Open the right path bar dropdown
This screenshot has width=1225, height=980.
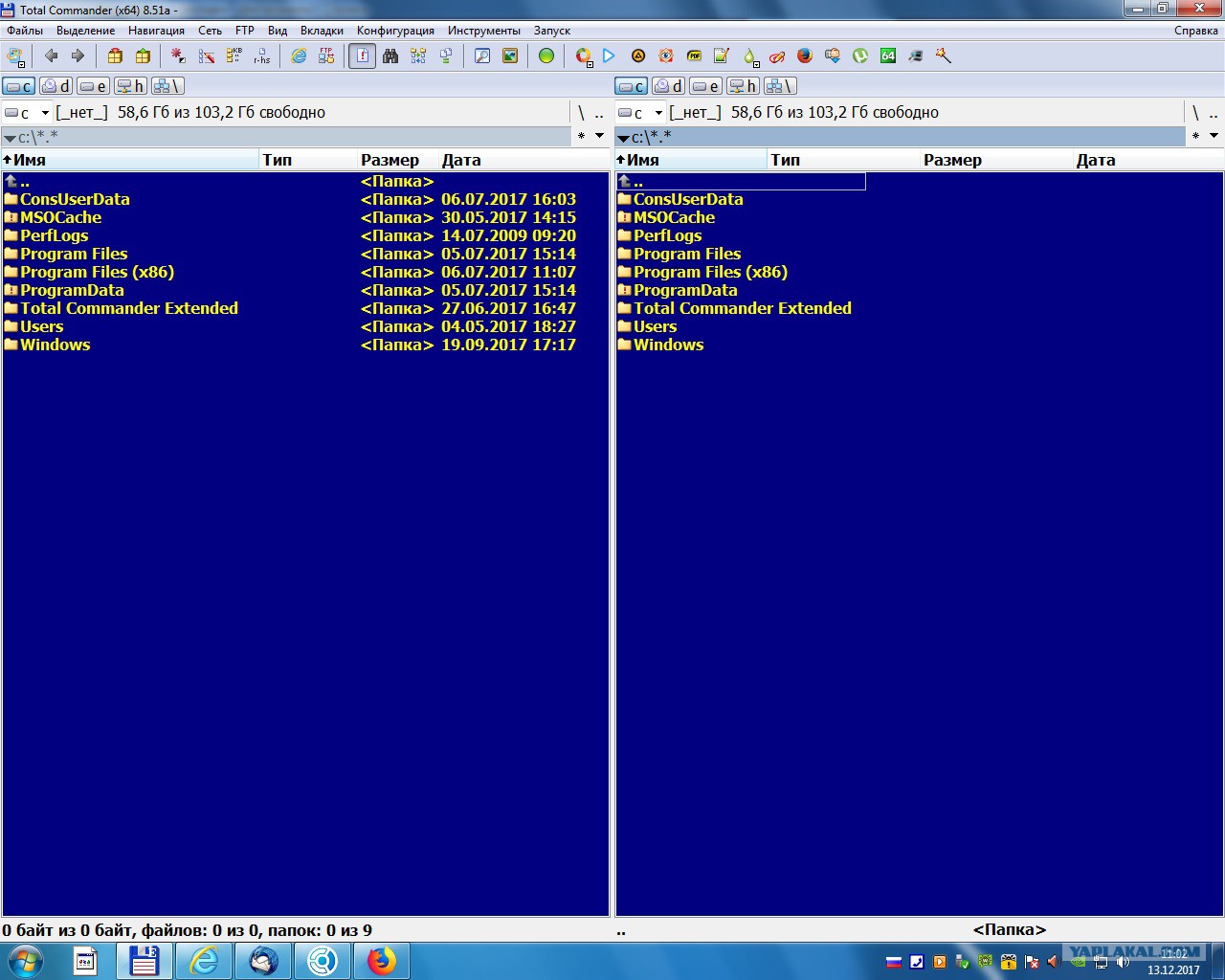pyautogui.click(x=623, y=138)
